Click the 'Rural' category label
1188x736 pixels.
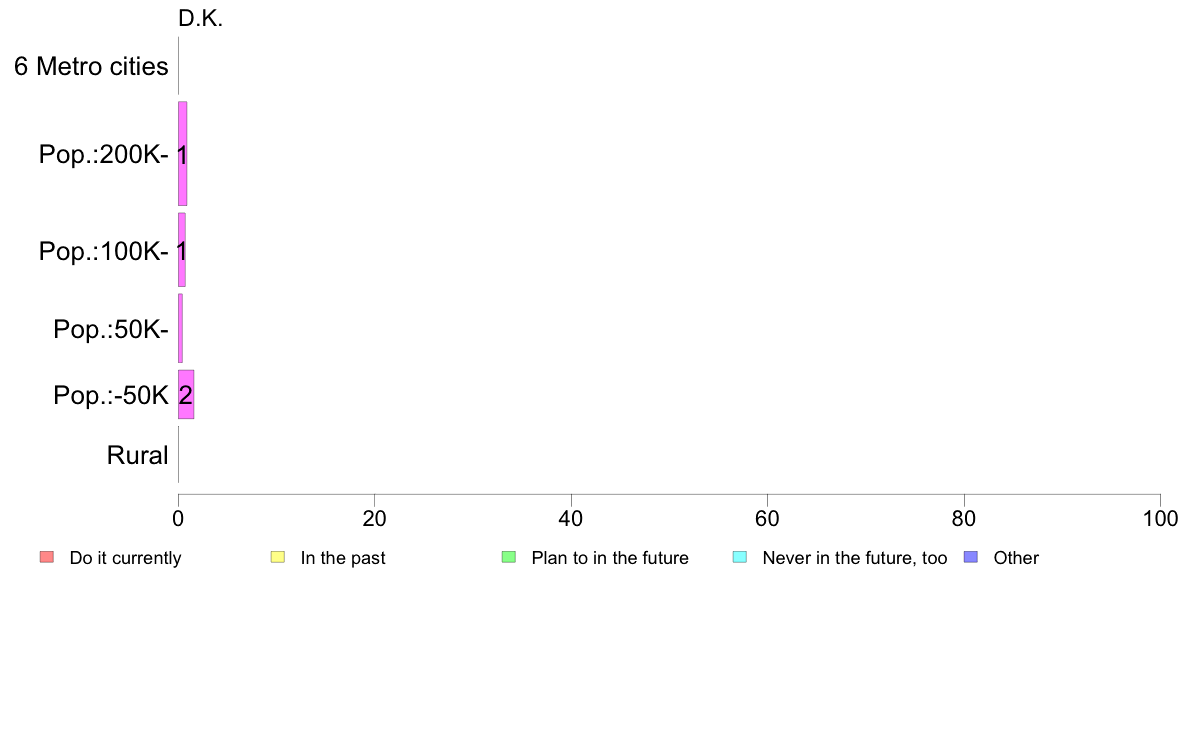click(x=137, y=456)
